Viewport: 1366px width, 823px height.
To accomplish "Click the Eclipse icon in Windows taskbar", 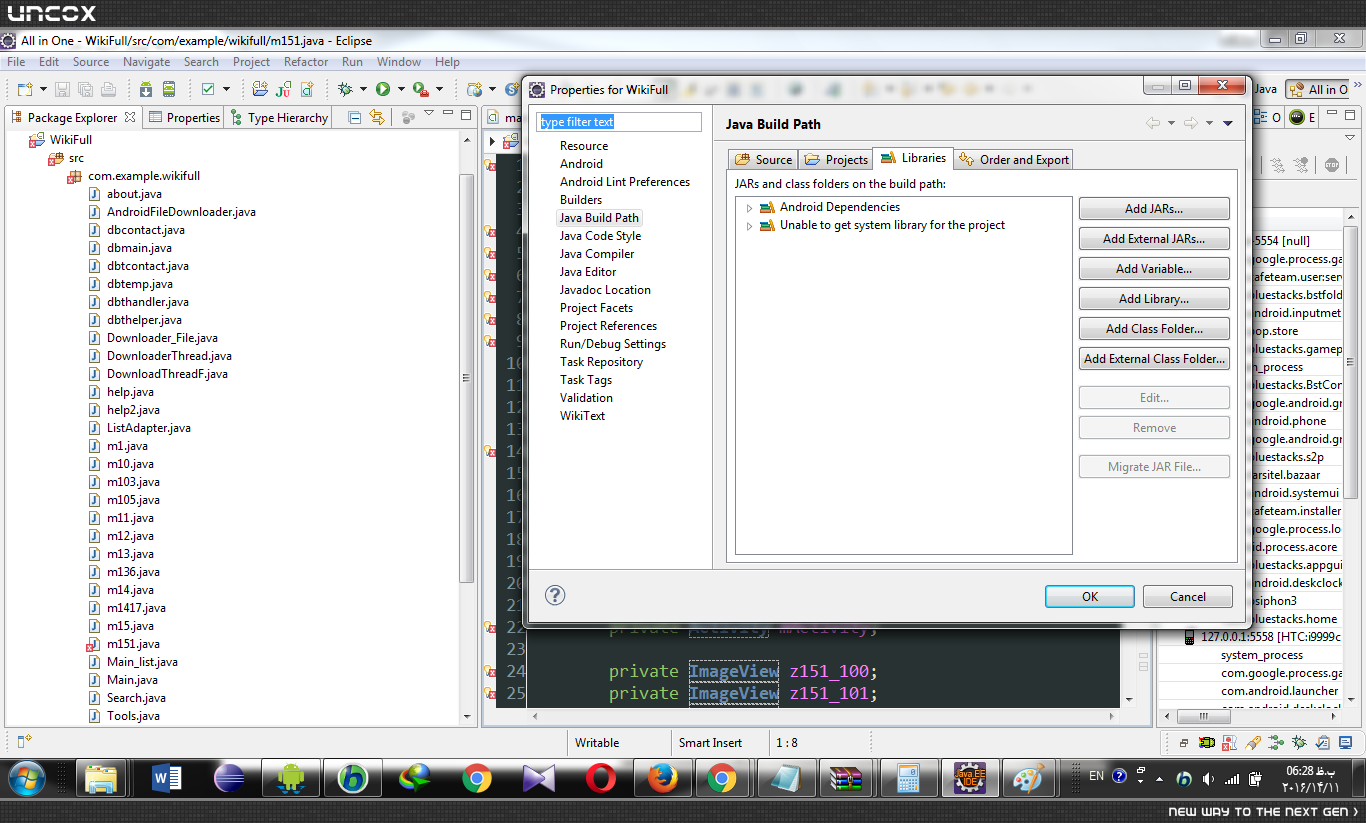I will click(x=229, y=778).
